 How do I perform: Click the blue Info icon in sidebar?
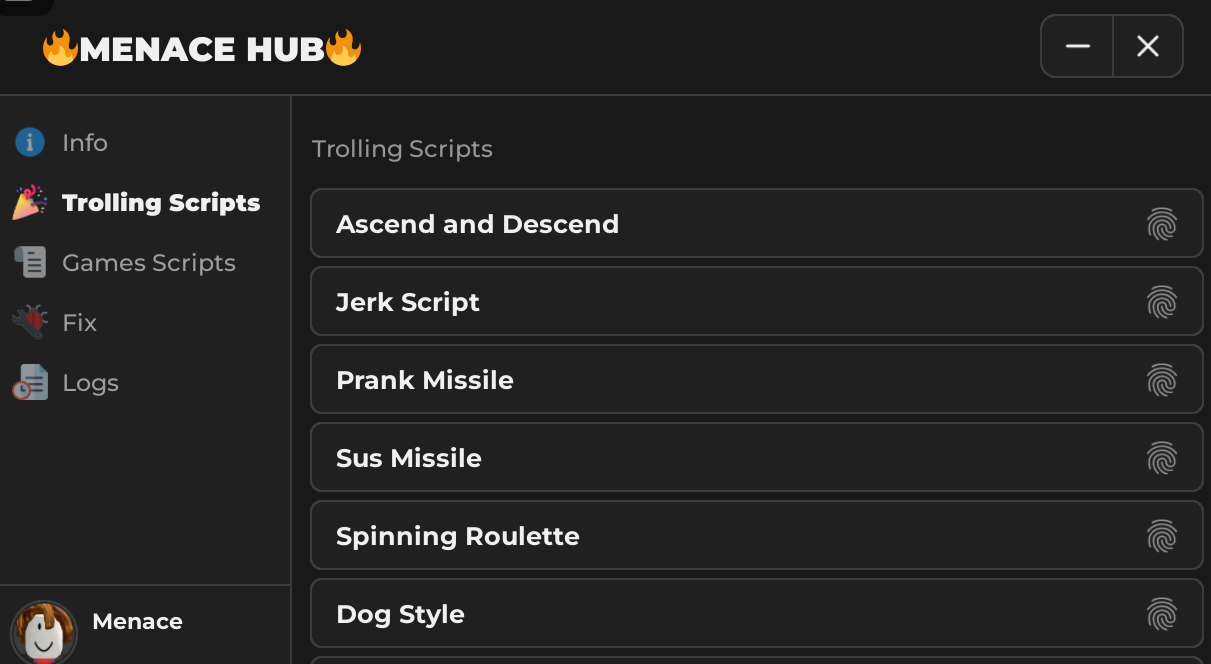click(x=30, y=143)
